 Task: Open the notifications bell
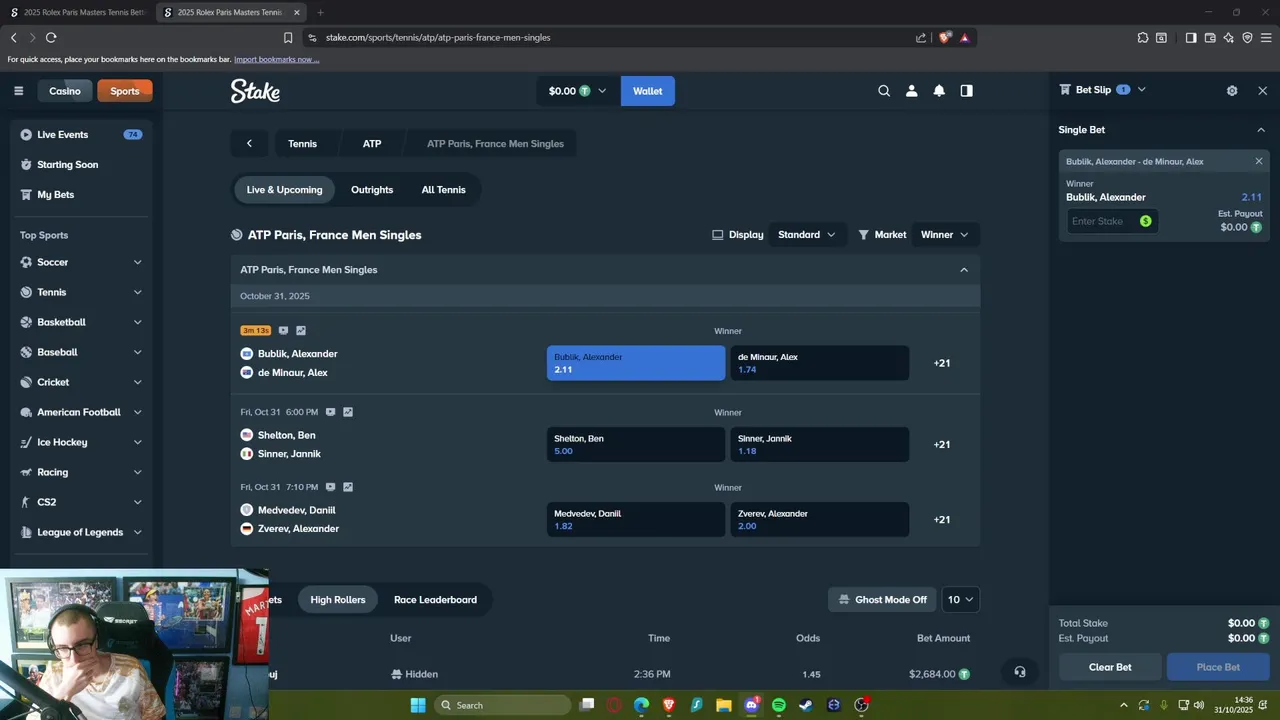point(939,91)
